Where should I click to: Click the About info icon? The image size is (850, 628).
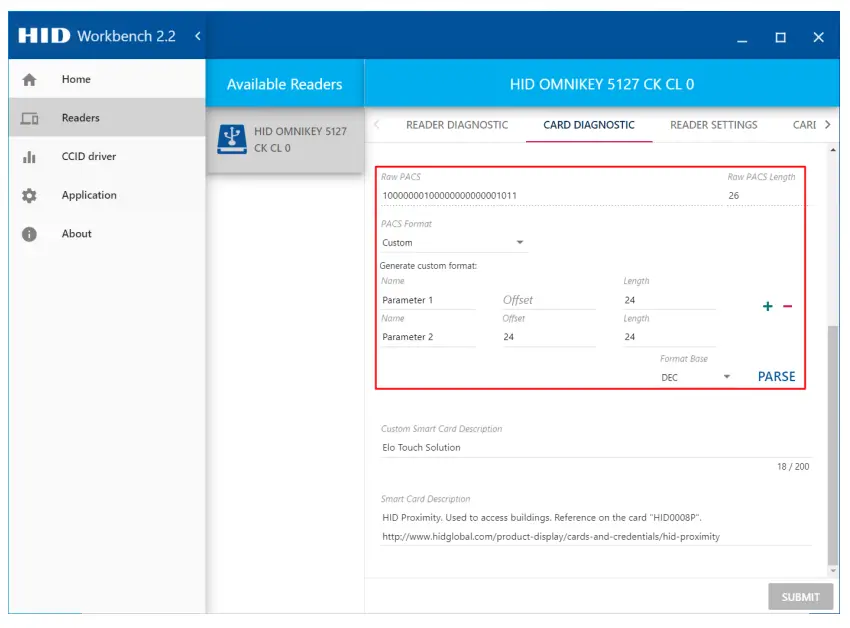click(29, 234)
